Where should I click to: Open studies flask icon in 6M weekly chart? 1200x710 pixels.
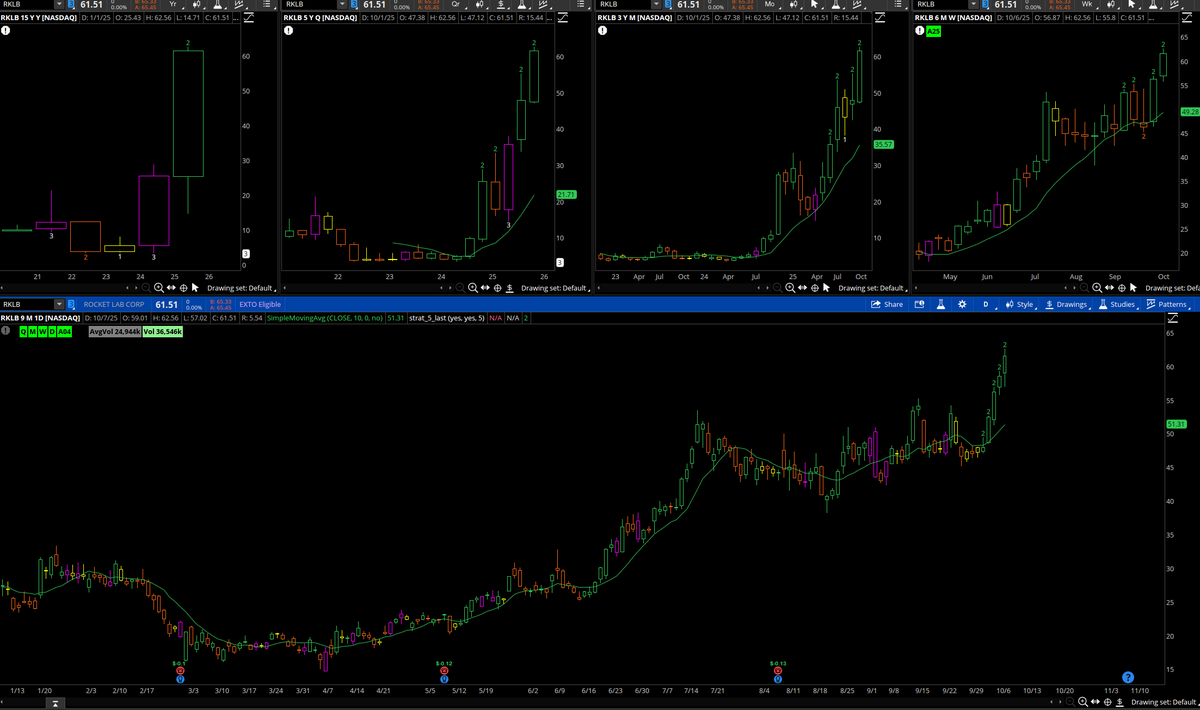[x=1152, y=4]
